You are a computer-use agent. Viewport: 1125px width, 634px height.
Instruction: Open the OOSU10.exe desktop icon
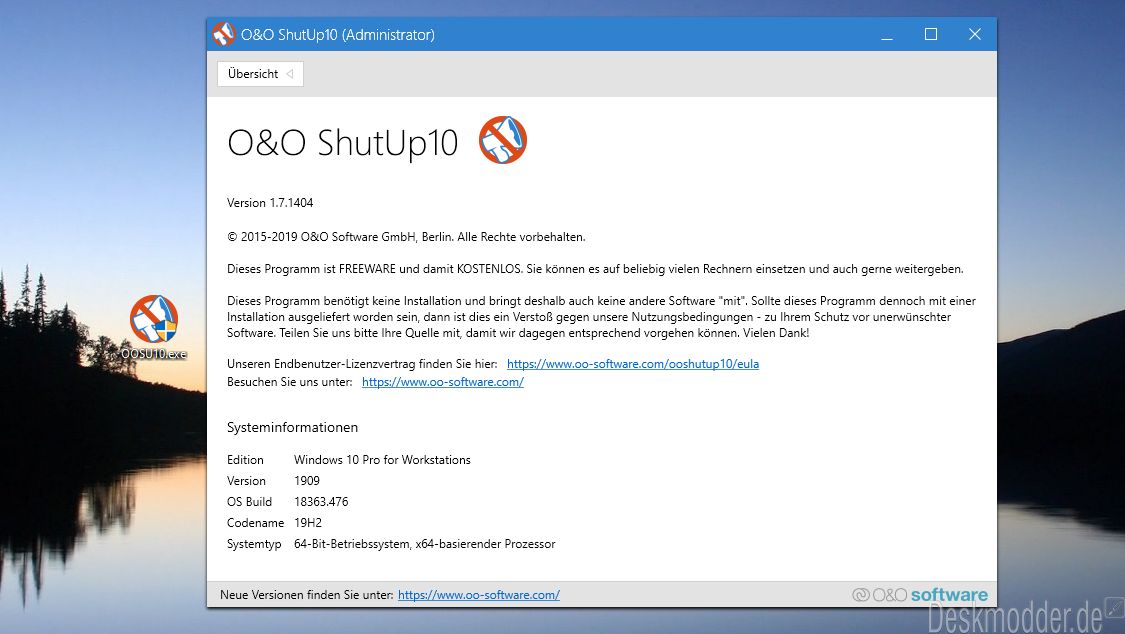point(154,326)
